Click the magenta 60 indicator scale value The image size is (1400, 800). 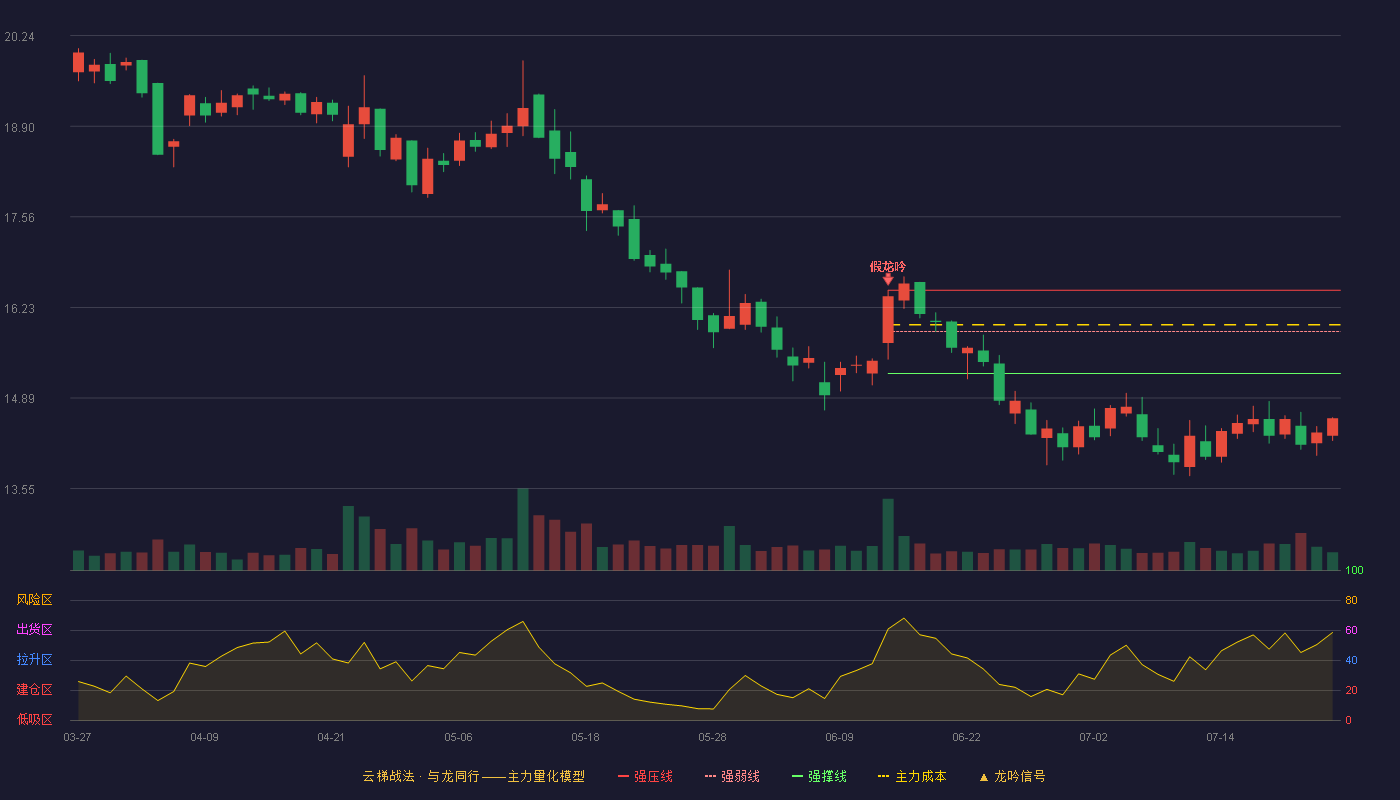(1351, 630)
